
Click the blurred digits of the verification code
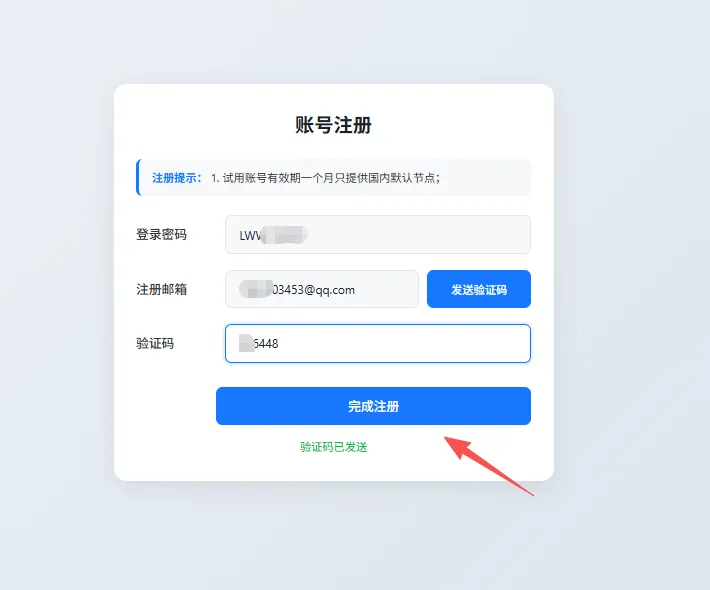pyautogui.click(x=246, y=343)
